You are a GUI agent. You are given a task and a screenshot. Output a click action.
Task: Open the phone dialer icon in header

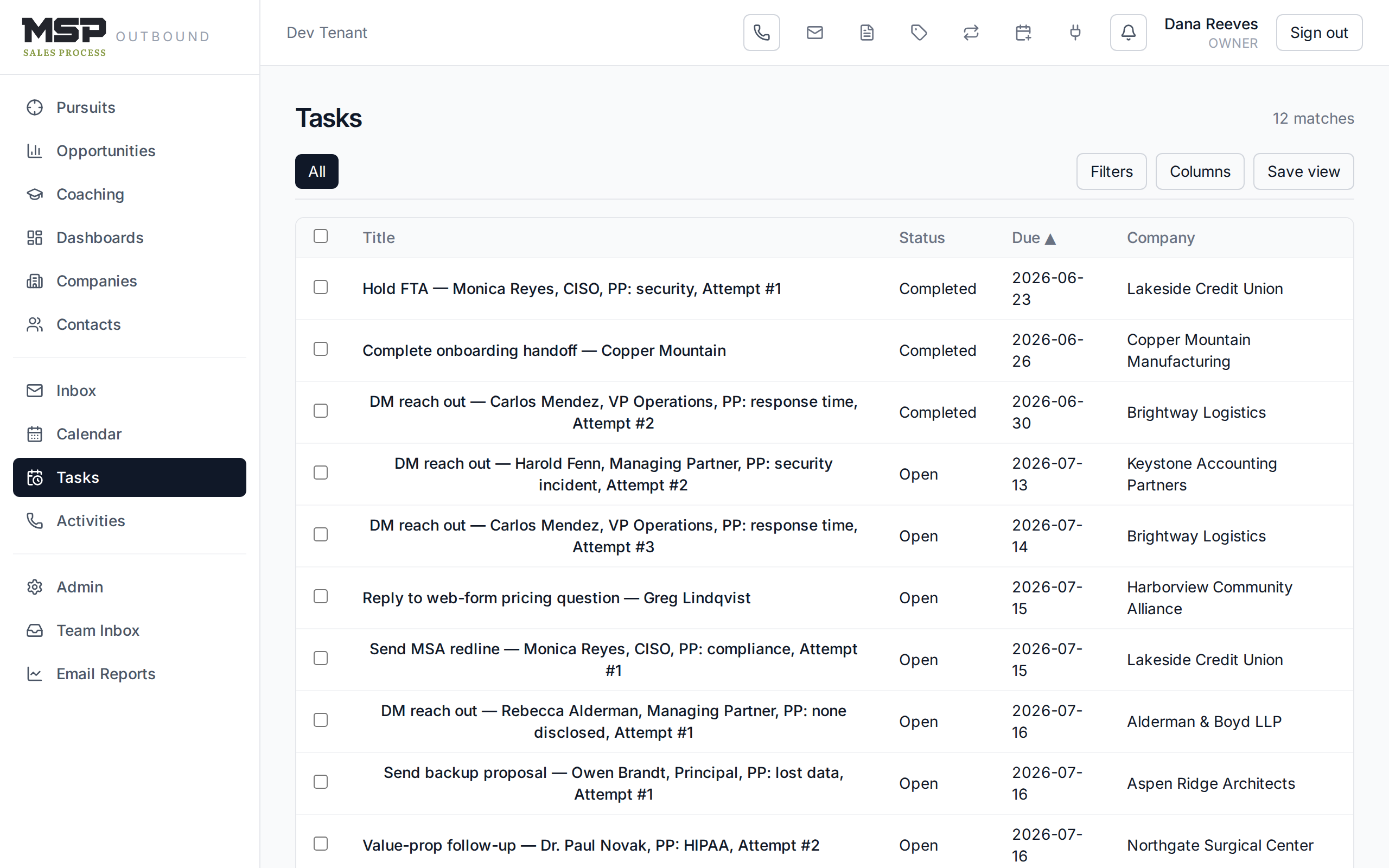[x=761, y=33]
